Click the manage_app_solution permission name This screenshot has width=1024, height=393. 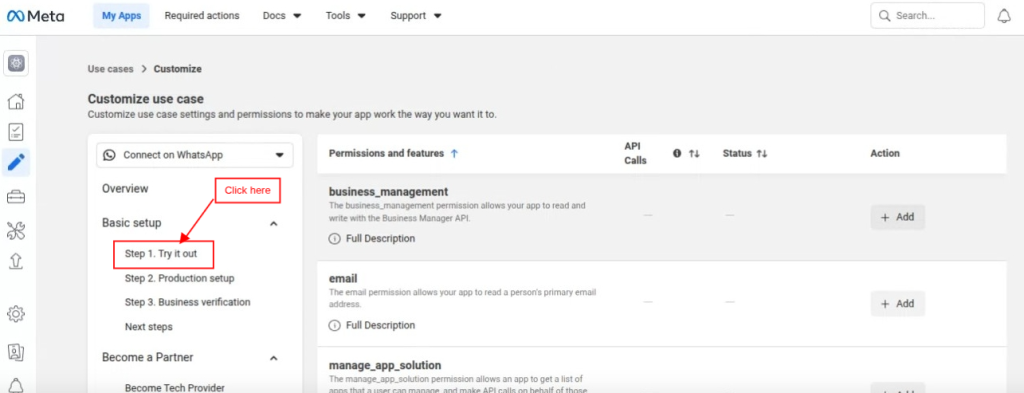click(x=385, y=365)
